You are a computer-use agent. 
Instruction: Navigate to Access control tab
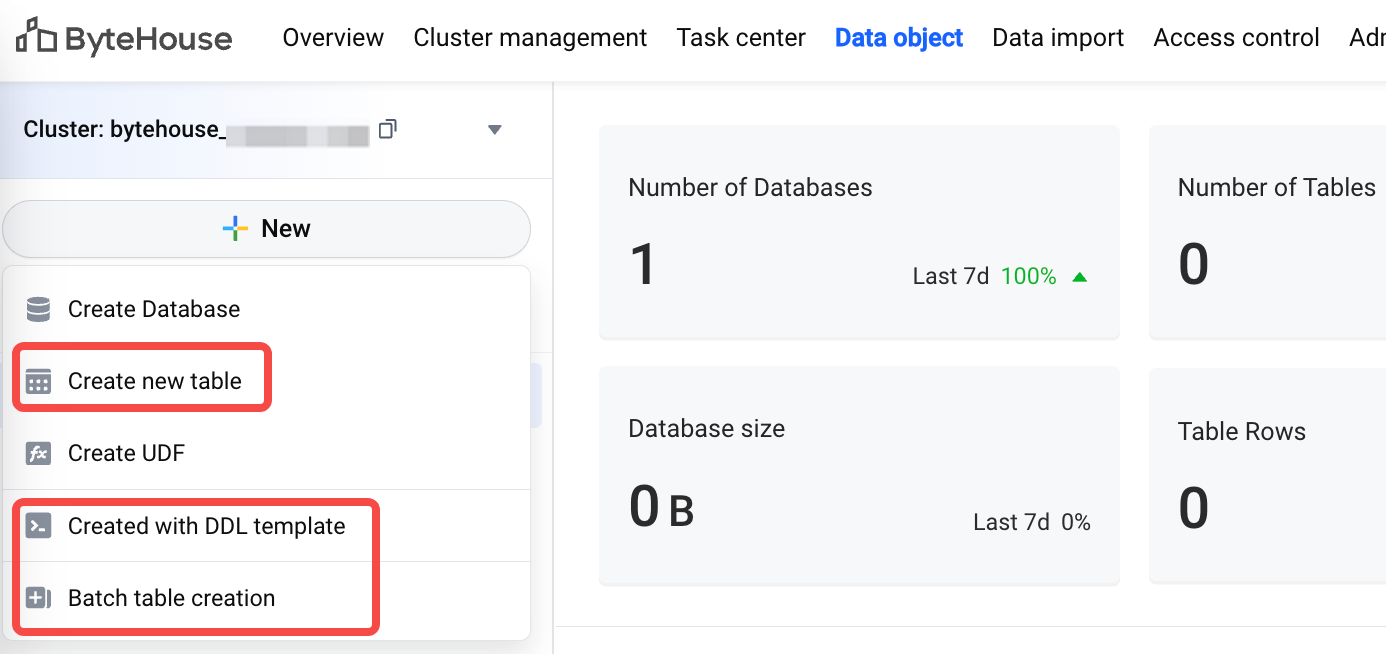pos(1236,38)
